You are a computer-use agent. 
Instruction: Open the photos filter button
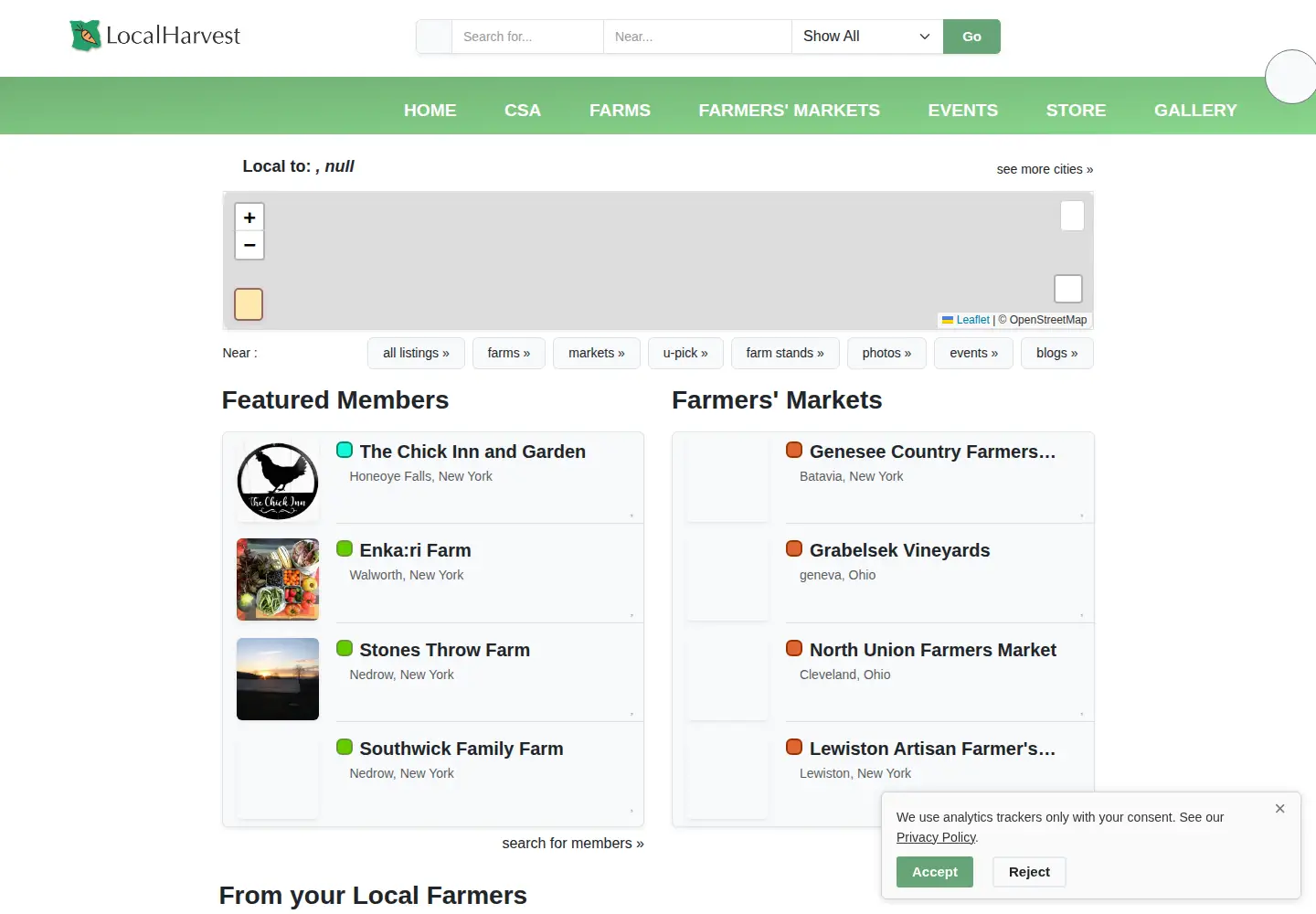pos(886,353)
